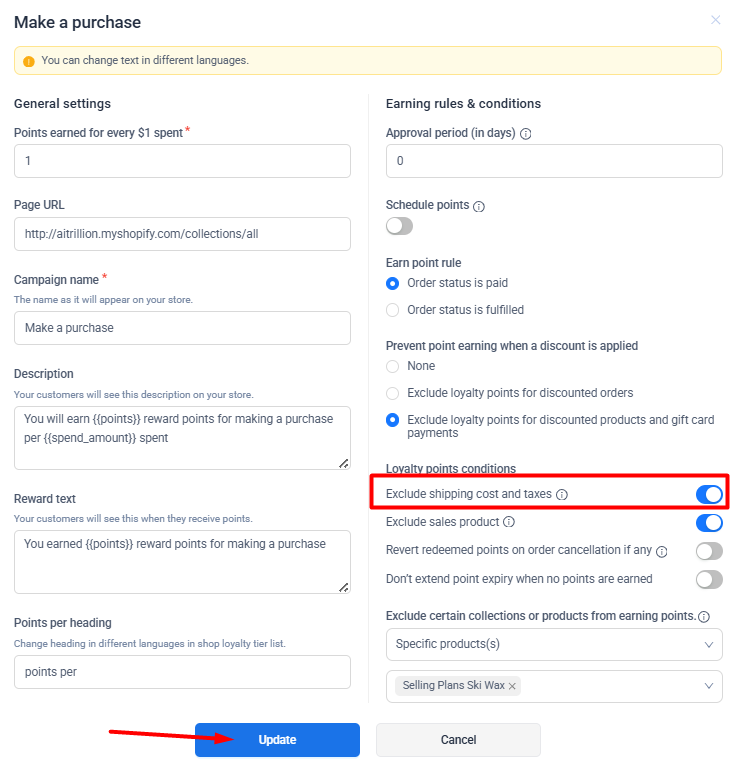735x770 pixels.
Task: Click the Cancel button
Action: [458, 740]
